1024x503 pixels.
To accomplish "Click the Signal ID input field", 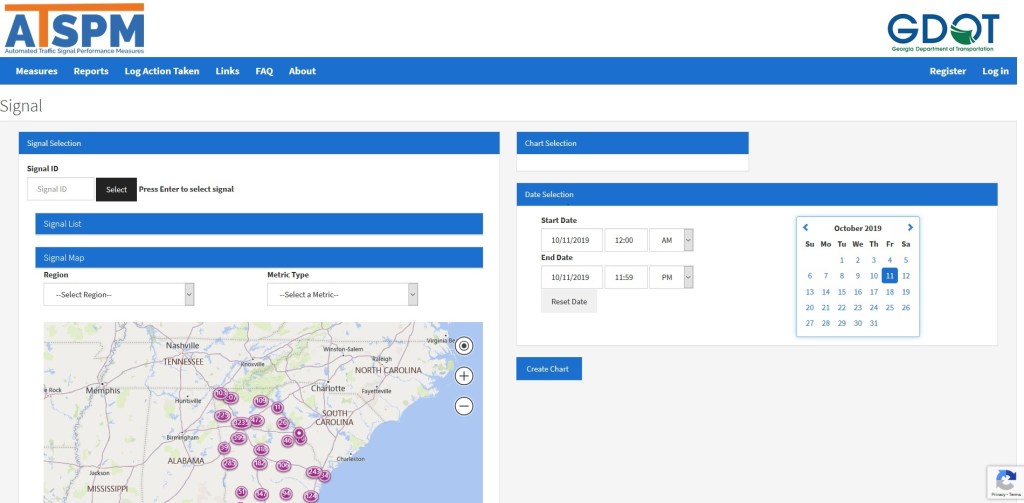I will pyautogui.click(x=61, y=189).
